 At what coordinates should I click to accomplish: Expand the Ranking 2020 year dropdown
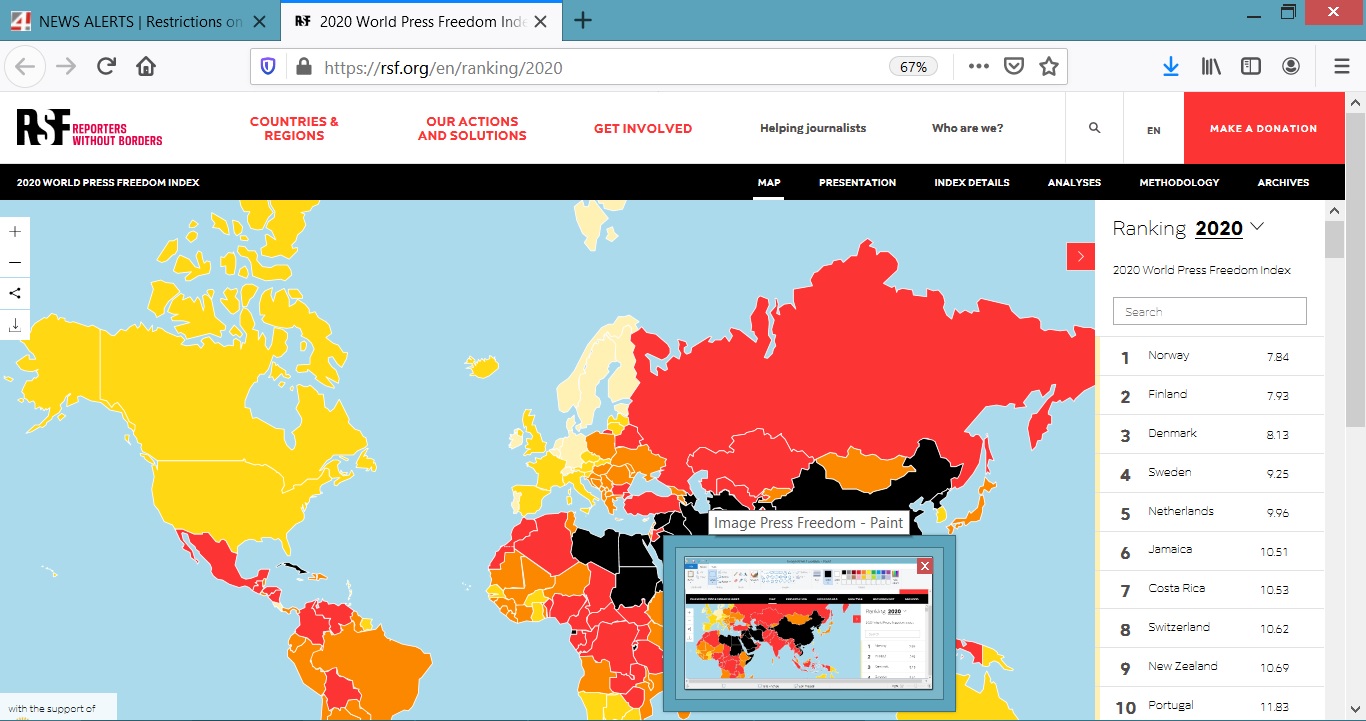coord(1229,228)
